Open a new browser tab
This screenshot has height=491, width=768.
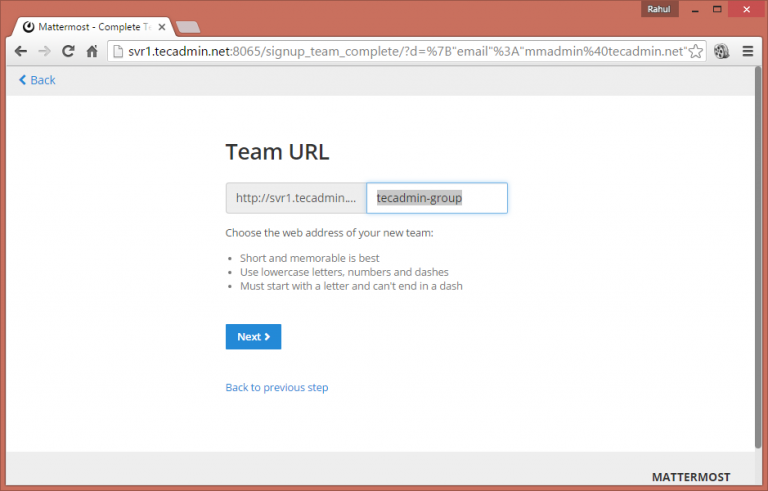click(x=188, y=27)
